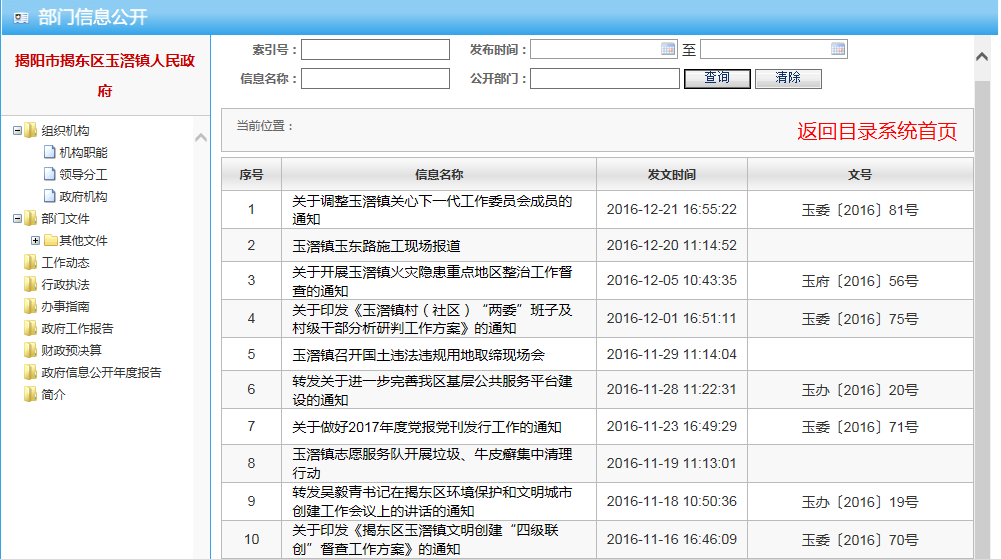Click document number 玉委〔2016〕70号
1001x560 pixels.
click(860, 540)
